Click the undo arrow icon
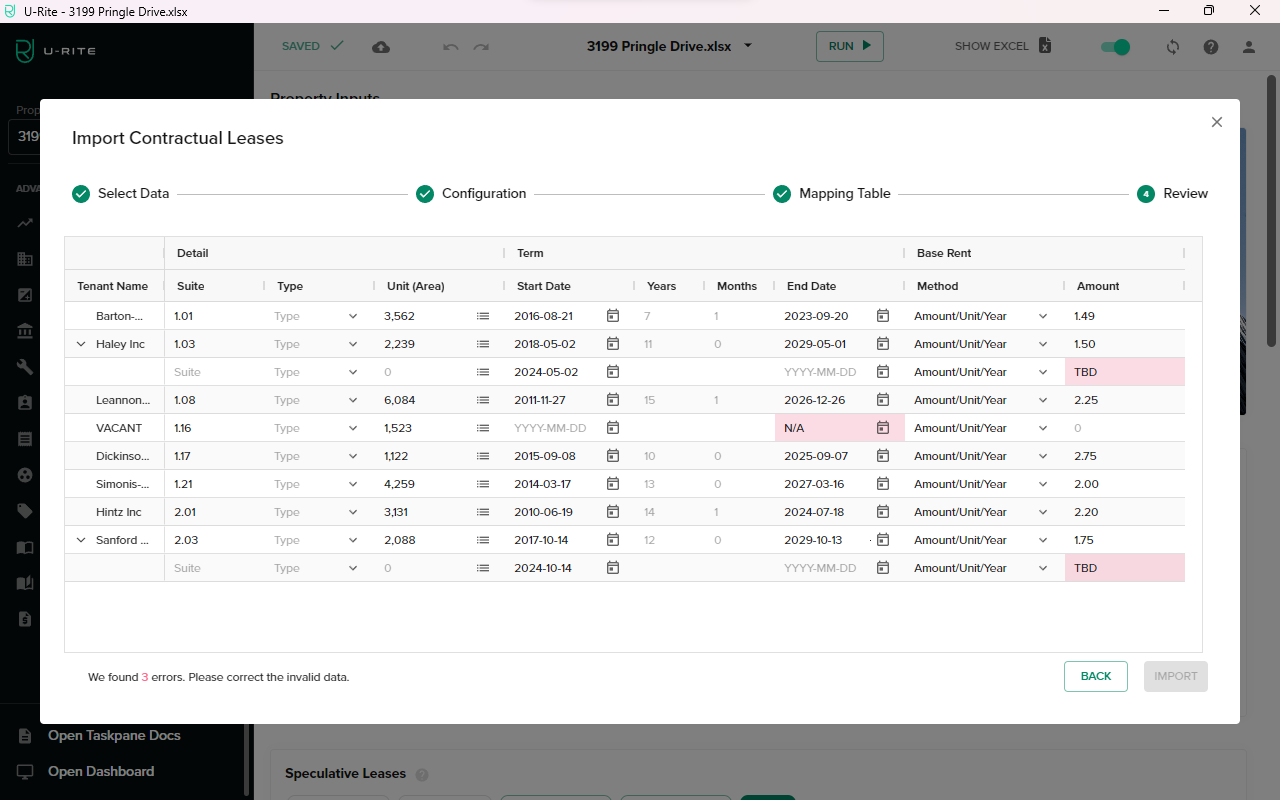This screenshot has width=1280, height=800. [x=450, y=47]
